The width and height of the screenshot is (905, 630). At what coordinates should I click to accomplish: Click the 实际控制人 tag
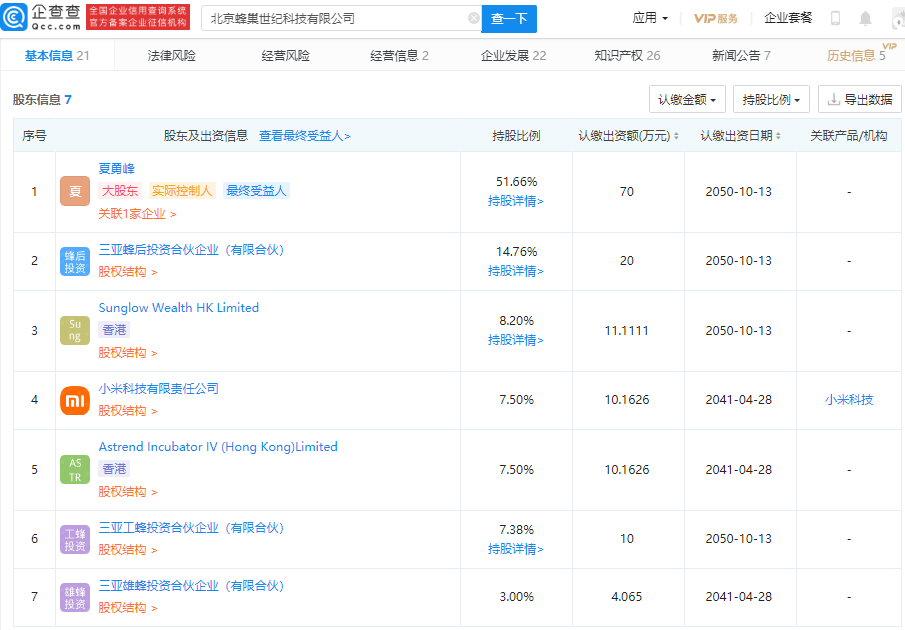182,191
